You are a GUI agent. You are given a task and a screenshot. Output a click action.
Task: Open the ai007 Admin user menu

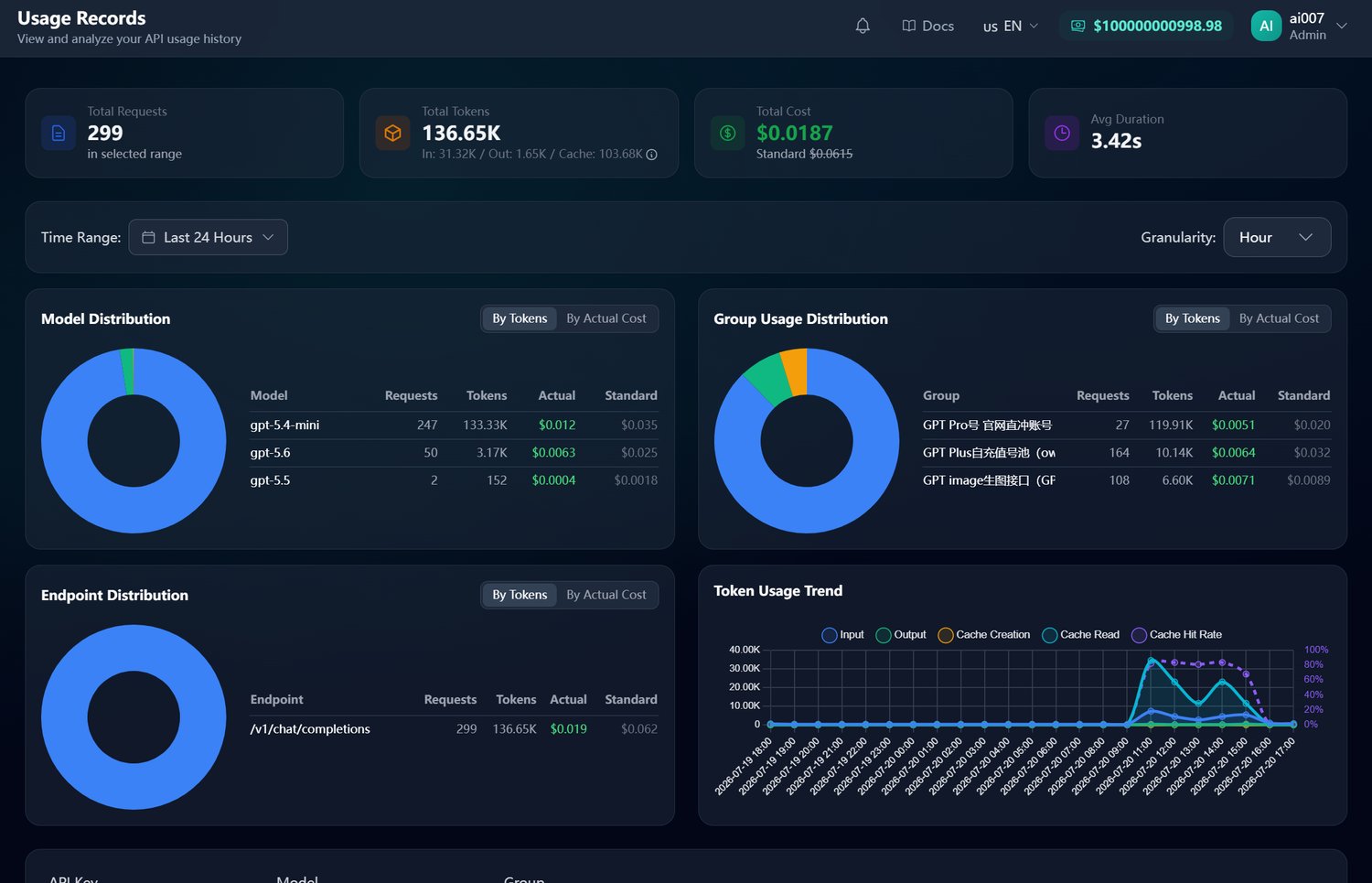(x=1299, y=27)
